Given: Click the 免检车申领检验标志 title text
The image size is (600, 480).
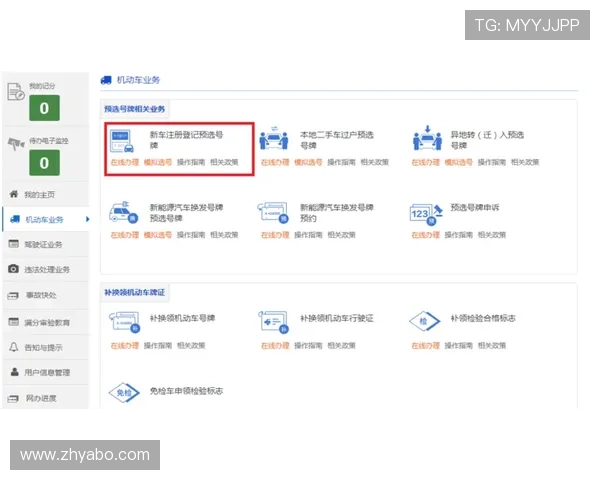Looking at the screenshot, I should [x=186, y=391].
